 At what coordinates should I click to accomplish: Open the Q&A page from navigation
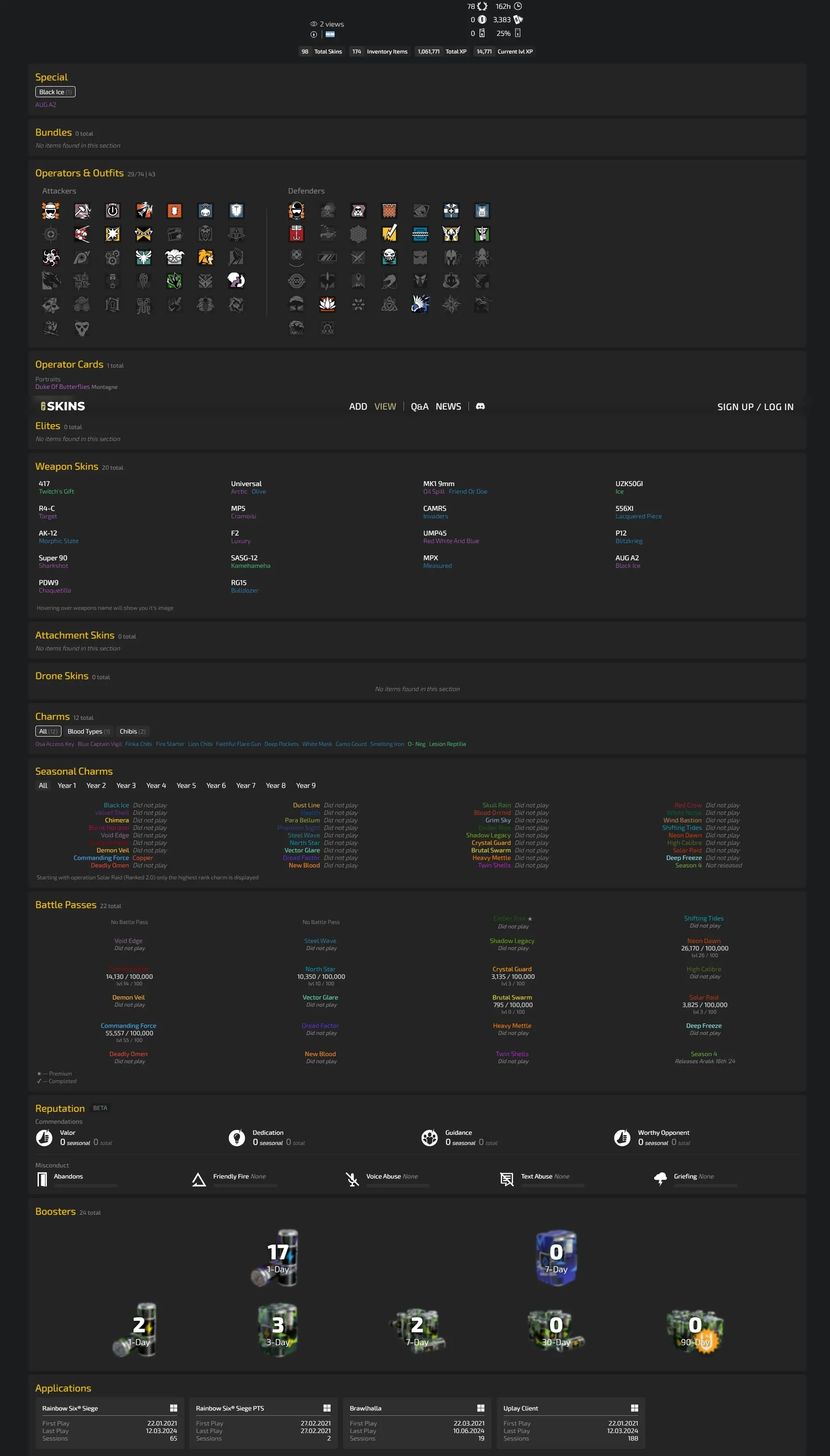[419, 407]
